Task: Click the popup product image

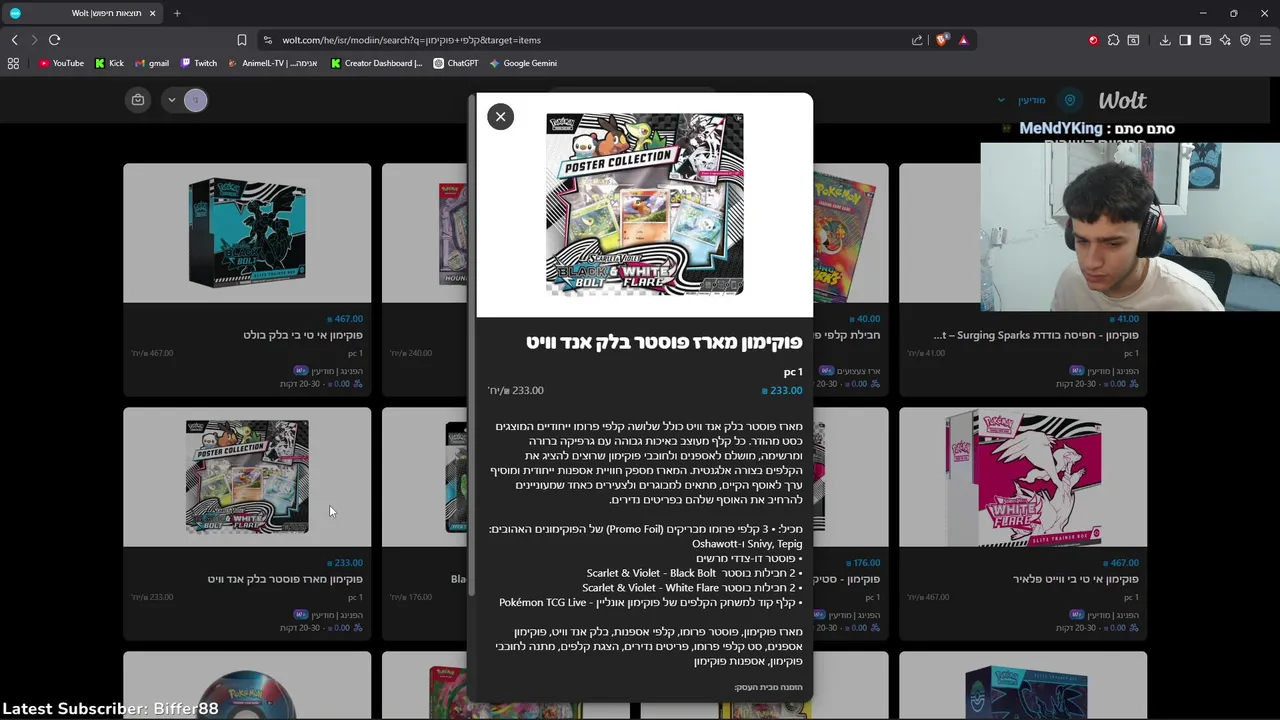Action: pos(645,204)
